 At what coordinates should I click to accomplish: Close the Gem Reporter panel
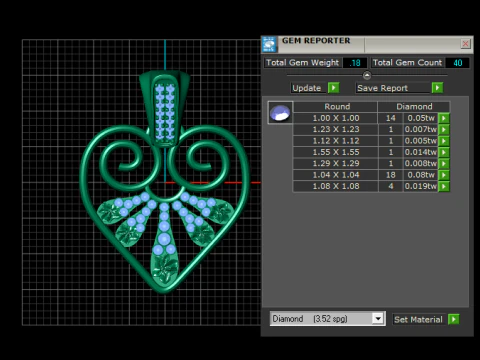[x=465, y=44]
